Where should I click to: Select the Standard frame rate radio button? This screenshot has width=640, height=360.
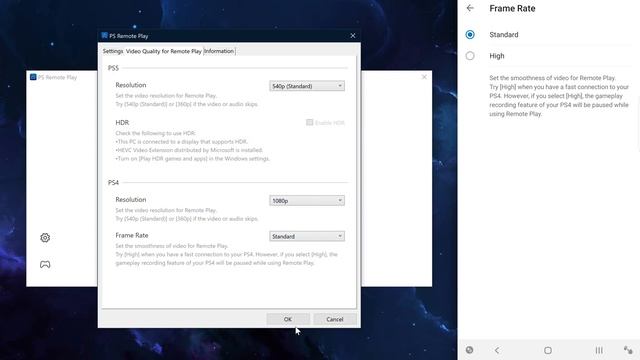[470, 35]
